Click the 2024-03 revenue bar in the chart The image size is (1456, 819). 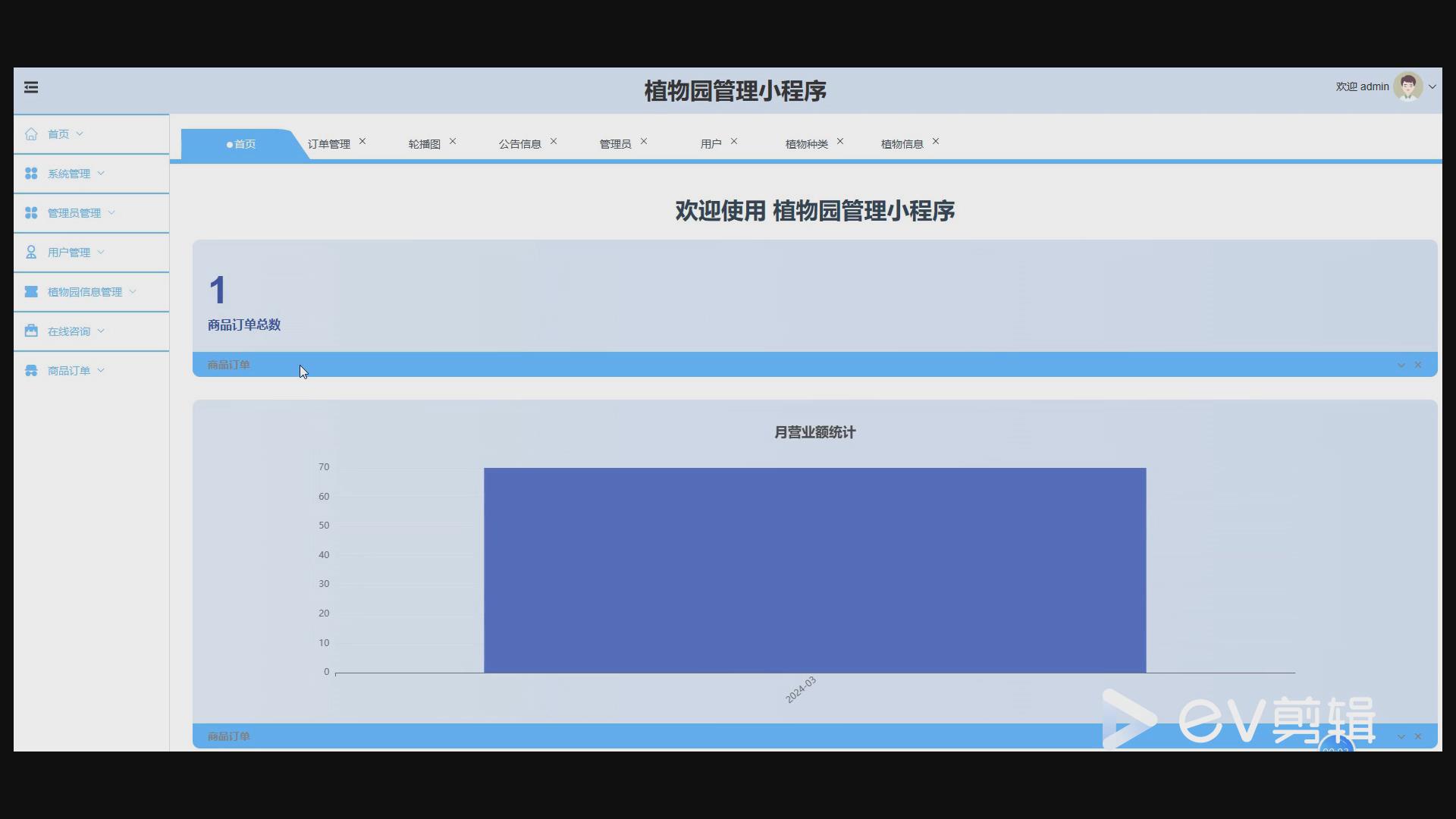pos(814,570)
